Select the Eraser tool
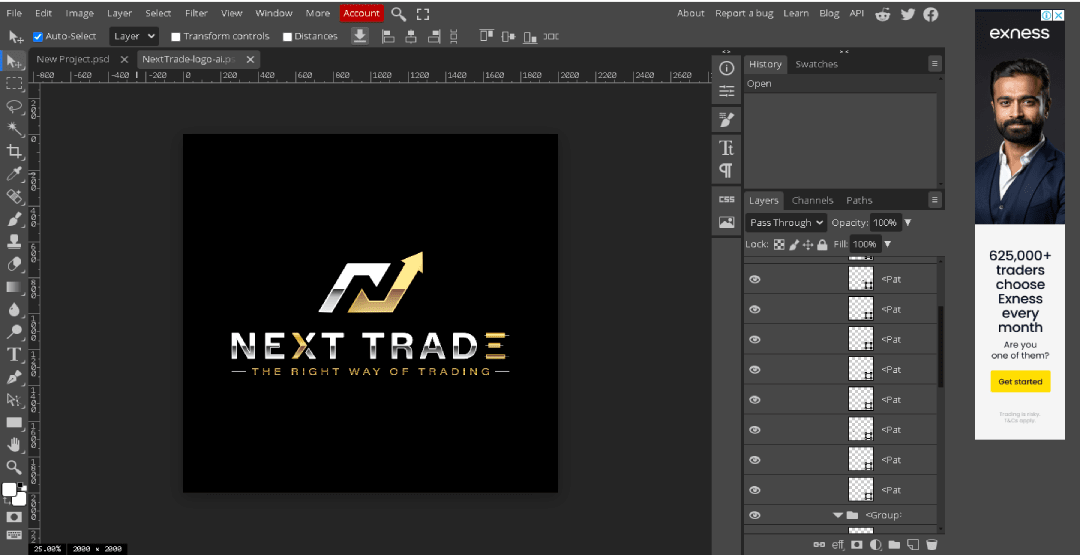This screenshot has width=1080, height=555. click(14, 264)
